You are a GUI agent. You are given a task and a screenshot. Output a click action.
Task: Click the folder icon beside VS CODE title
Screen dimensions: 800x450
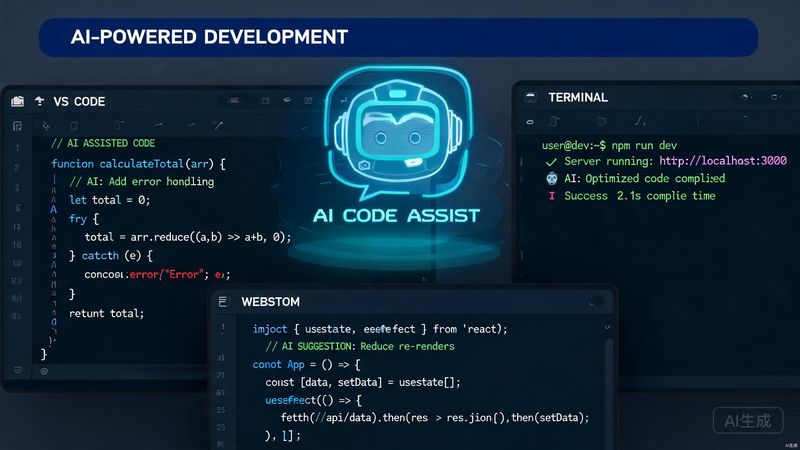click(x=17, y=101)
